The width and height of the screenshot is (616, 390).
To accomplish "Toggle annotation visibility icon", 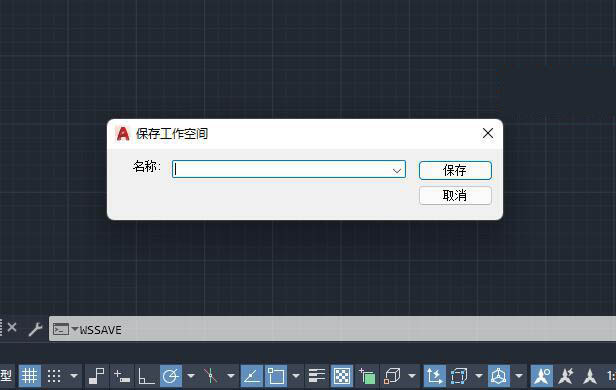I will point(542,376).
